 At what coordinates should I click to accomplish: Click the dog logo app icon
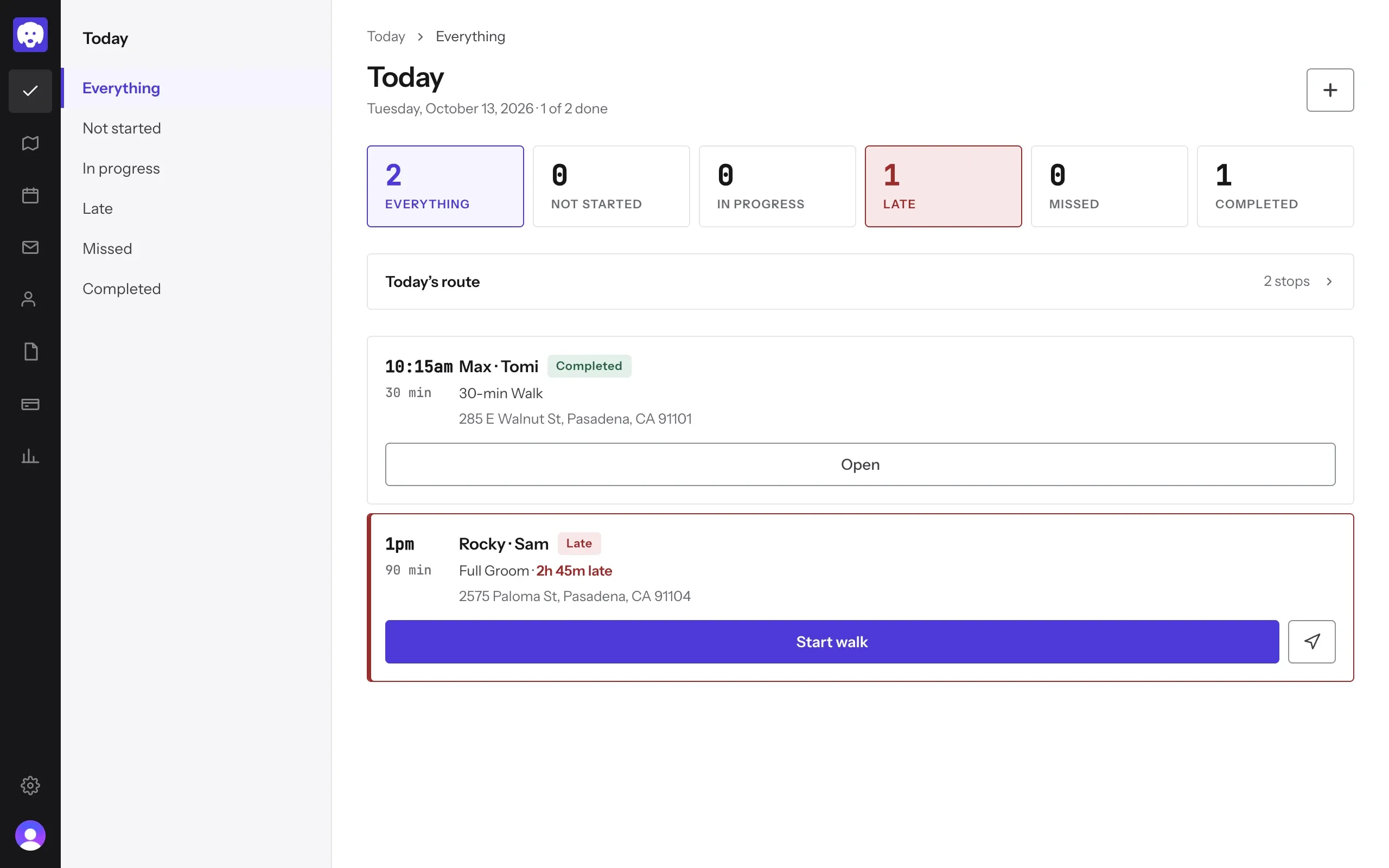[x=30, y=34]
